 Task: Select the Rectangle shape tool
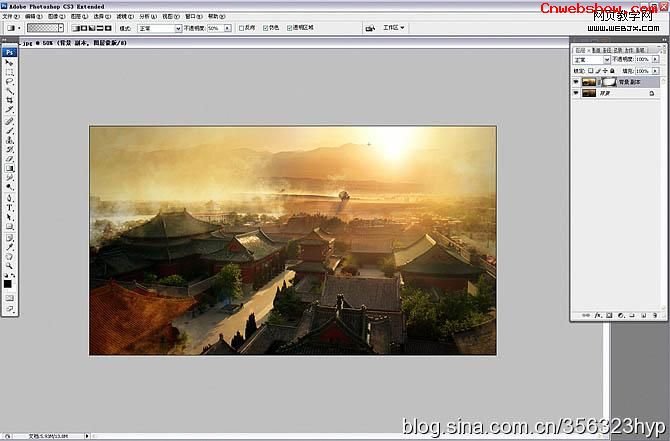(9, 227)
